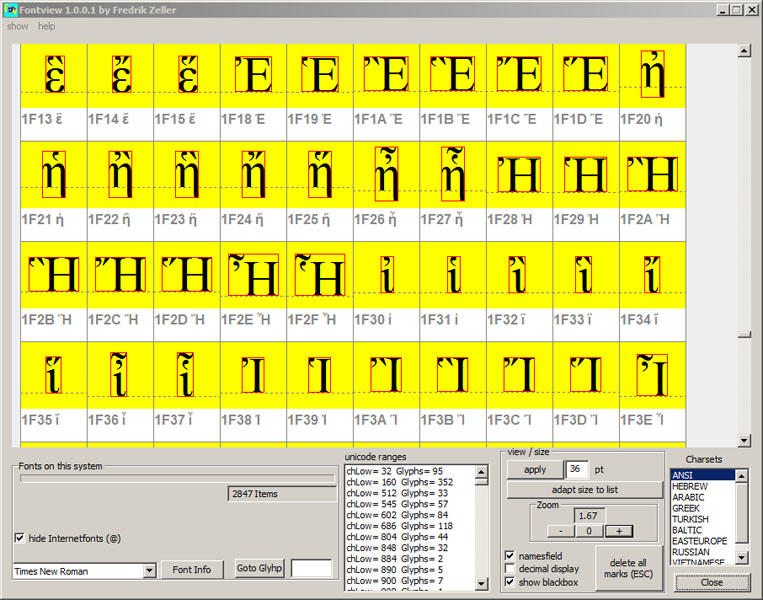Select range chLow= 890 Glyphs= 5
Viewport: 763px width, 600px height.
pos(410,569)
